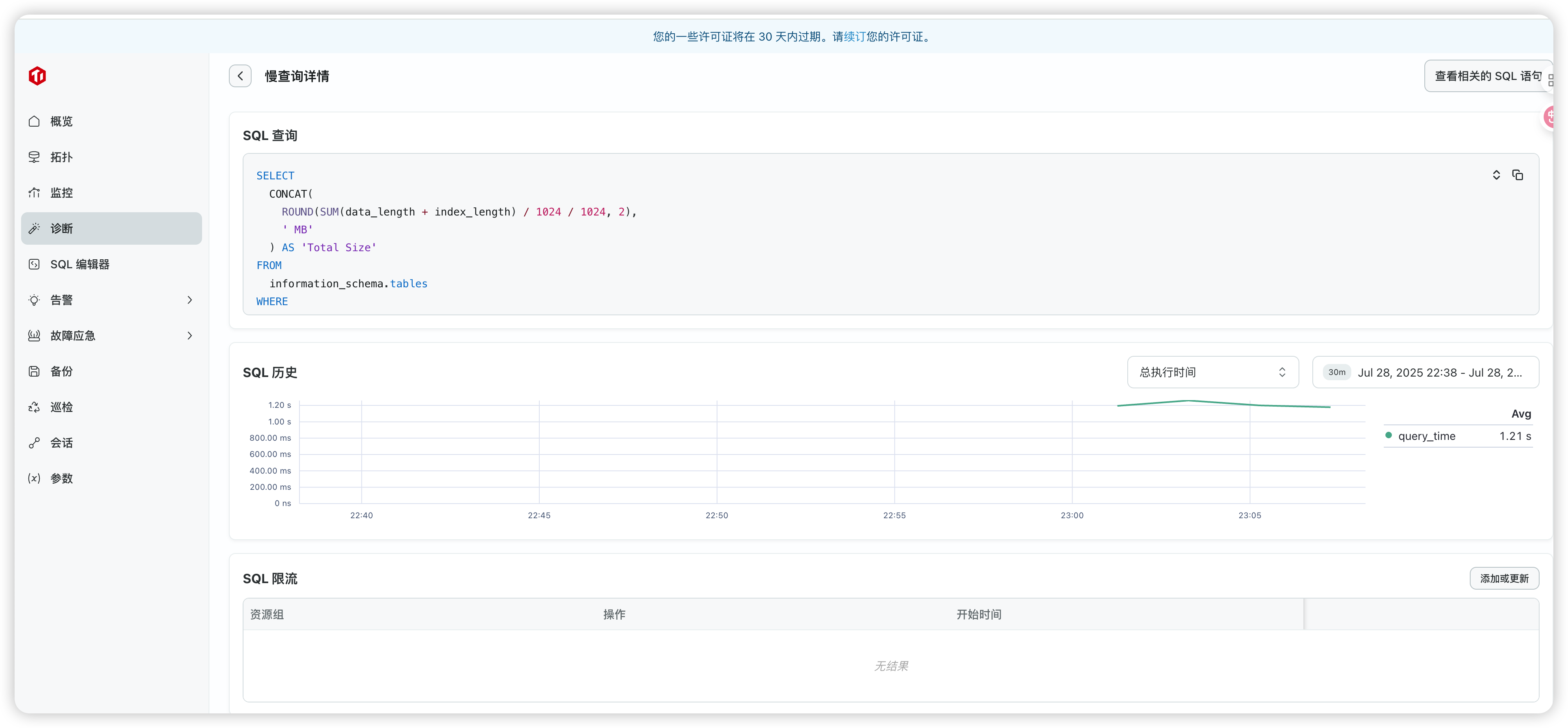Click the 添加或更新 button
Screen dimensions: 1568x728
(1503, 578)
